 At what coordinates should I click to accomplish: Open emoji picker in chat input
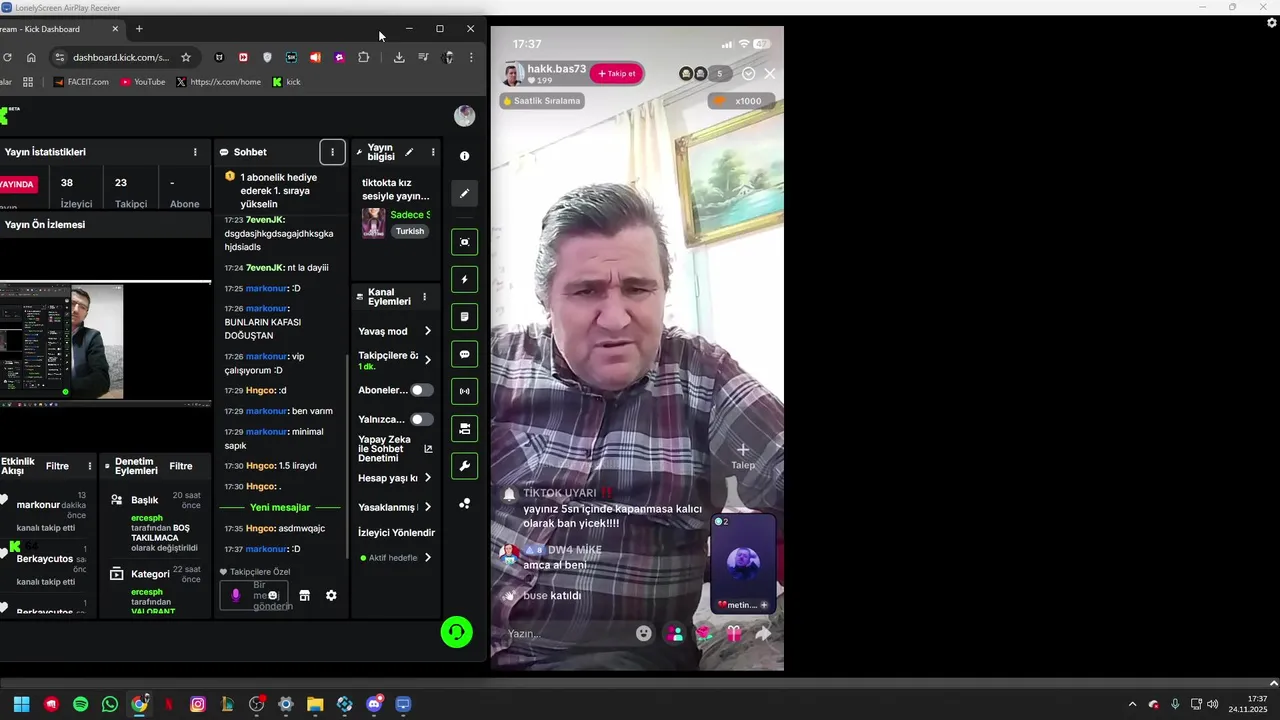[272, 595]
